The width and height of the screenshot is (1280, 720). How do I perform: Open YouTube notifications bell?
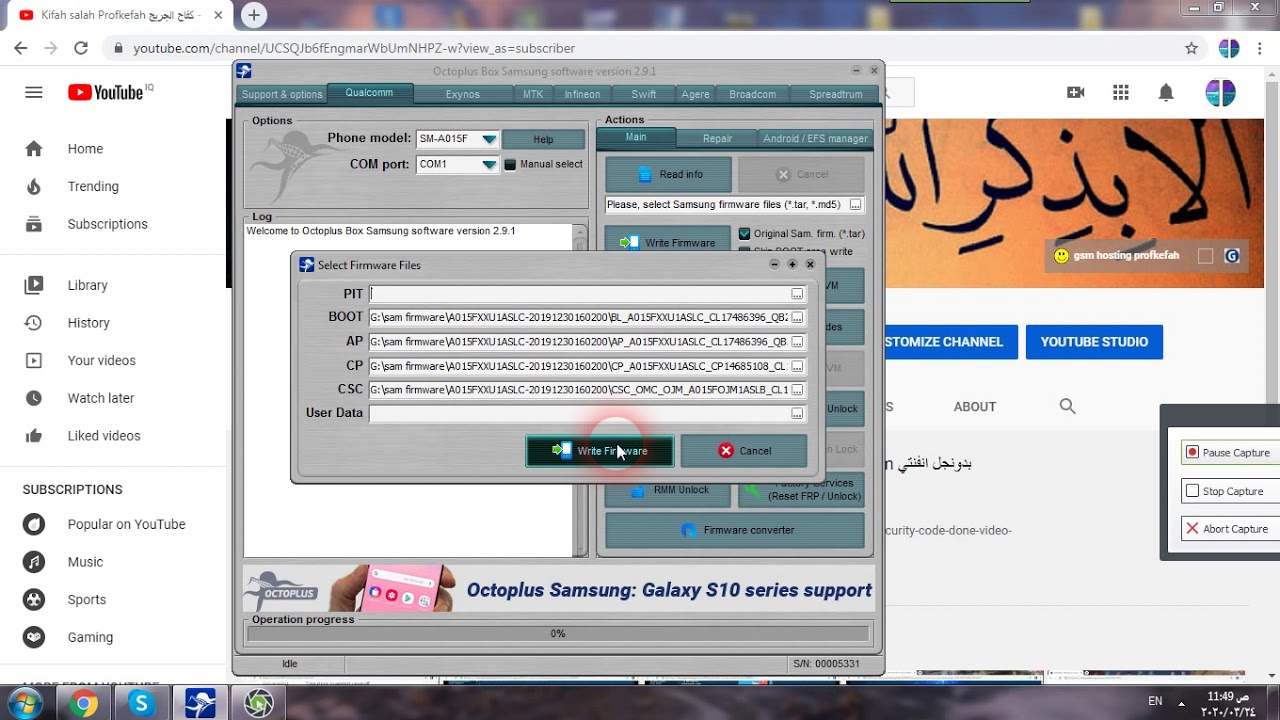click(x=1166, y=92)
